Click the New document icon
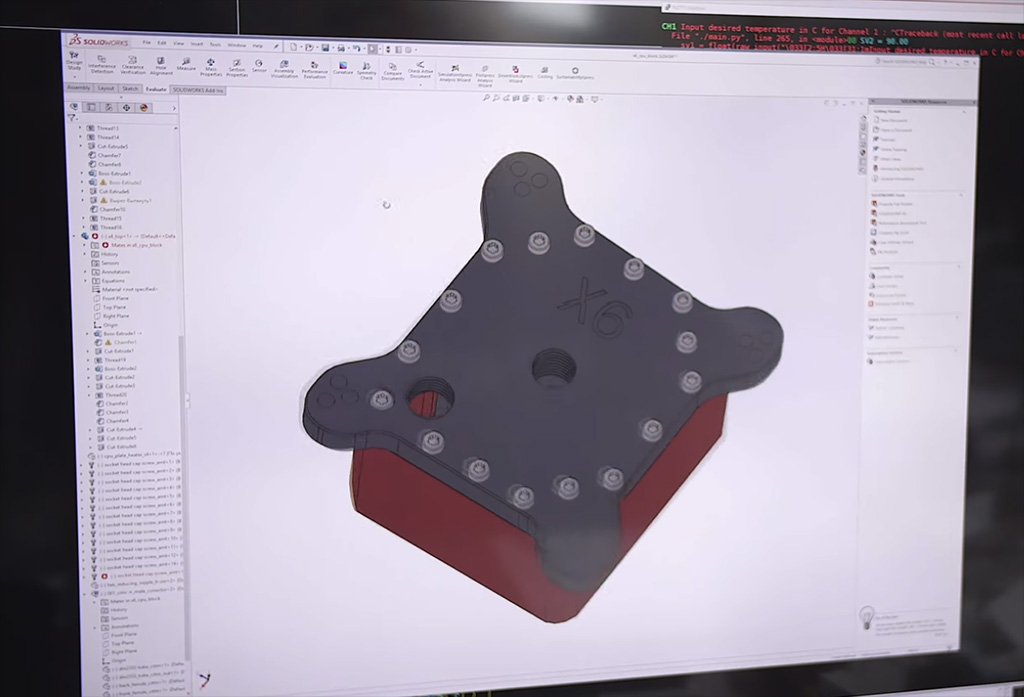Image resolution: width=1024 pixels, height=697 pixels. pyautogui.click(x=294, y=47)
